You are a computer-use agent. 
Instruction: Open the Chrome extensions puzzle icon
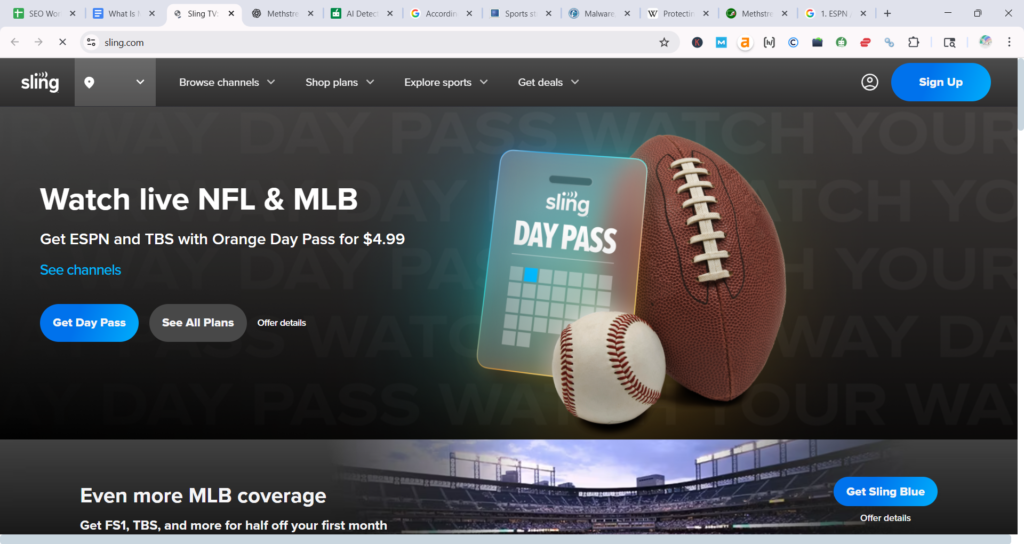pos(913,42)
